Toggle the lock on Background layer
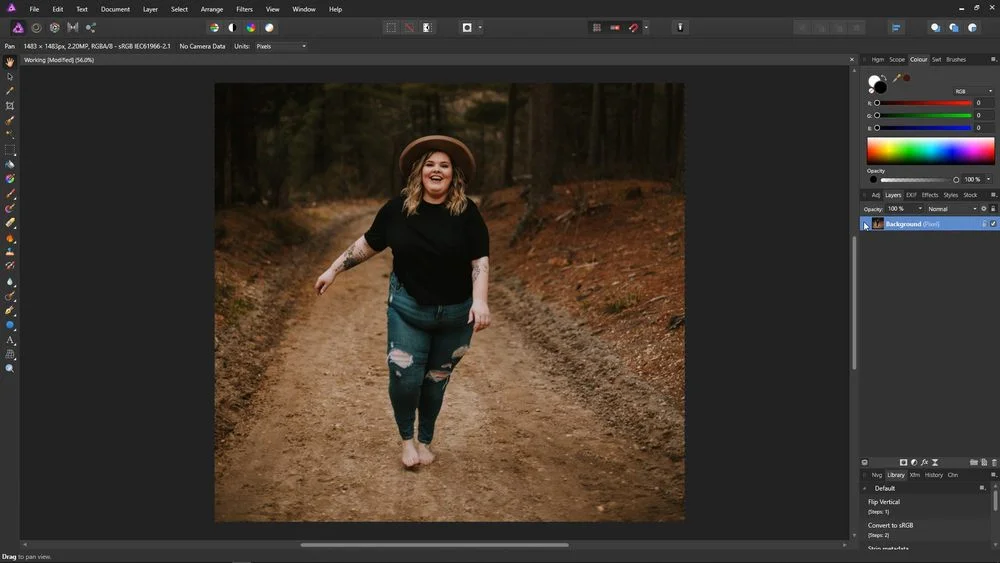This screenshot has width=1000, height=563. pyautogui.click(x=984, y=224)
